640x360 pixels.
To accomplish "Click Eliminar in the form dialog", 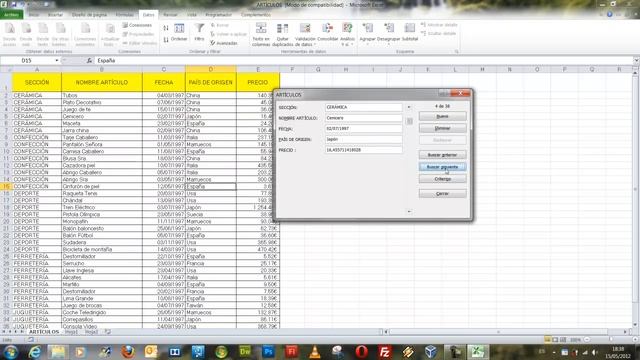I will click(x=442, y=128).
